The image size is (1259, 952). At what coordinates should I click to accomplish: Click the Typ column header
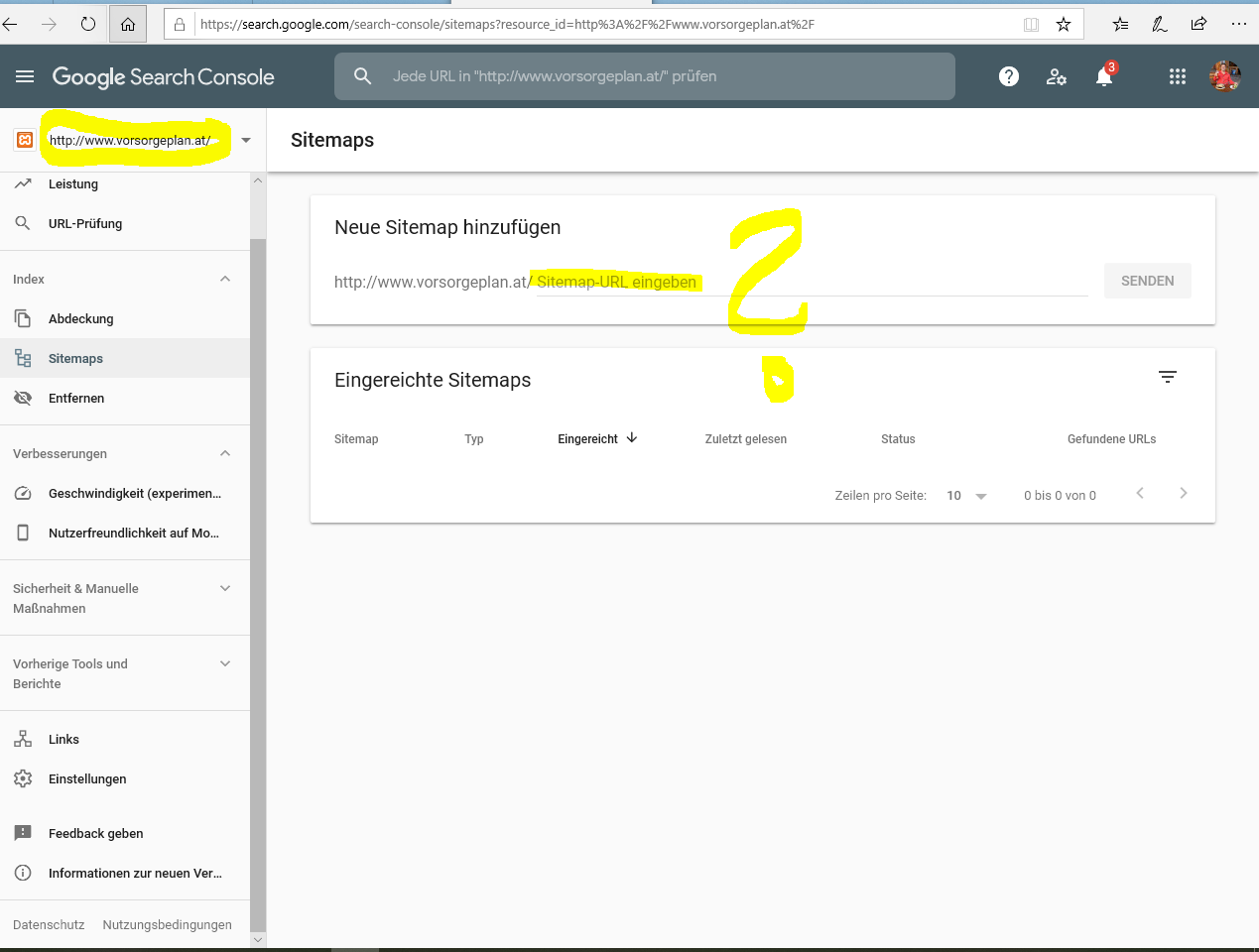pyautogui.click(x=474, y=438)
